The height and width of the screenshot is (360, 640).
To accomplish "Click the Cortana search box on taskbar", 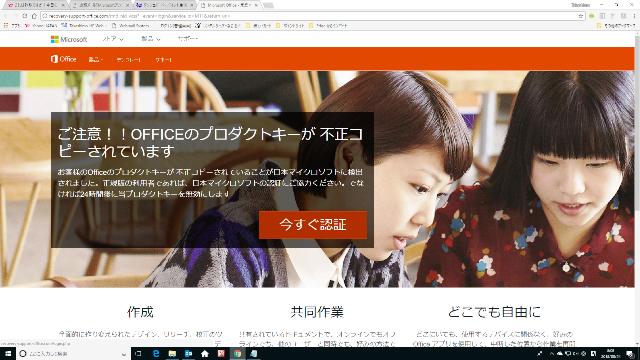I will 73,353.
